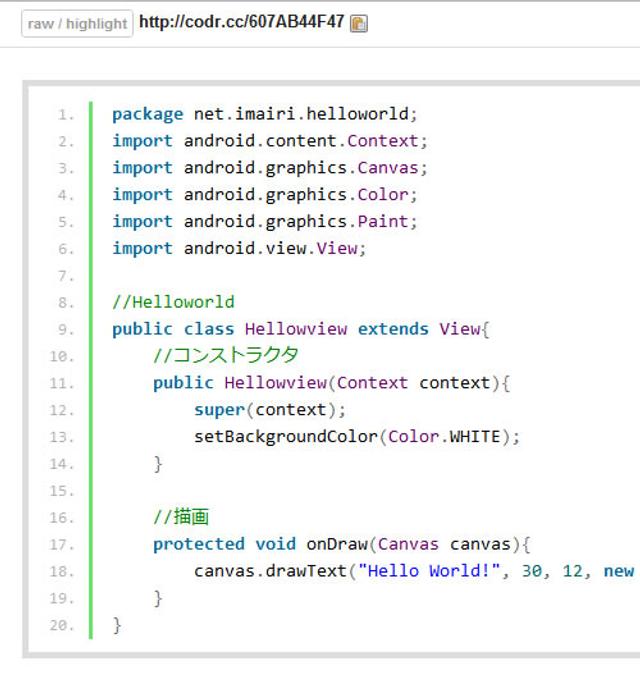Image resolution: width=640 pixels, height=675 pixels.
Task: Click the line 'public Hellowview(Context context){'
Action: pyautogui.click(x=331, y=383)
